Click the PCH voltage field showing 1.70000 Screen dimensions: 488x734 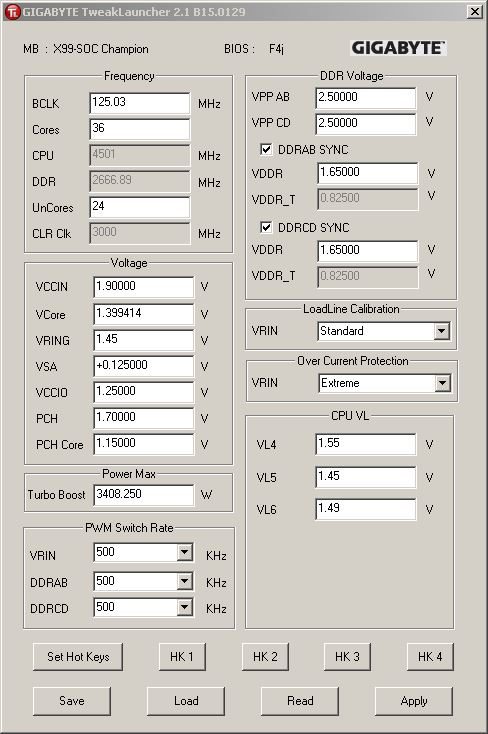click(143, 418)
